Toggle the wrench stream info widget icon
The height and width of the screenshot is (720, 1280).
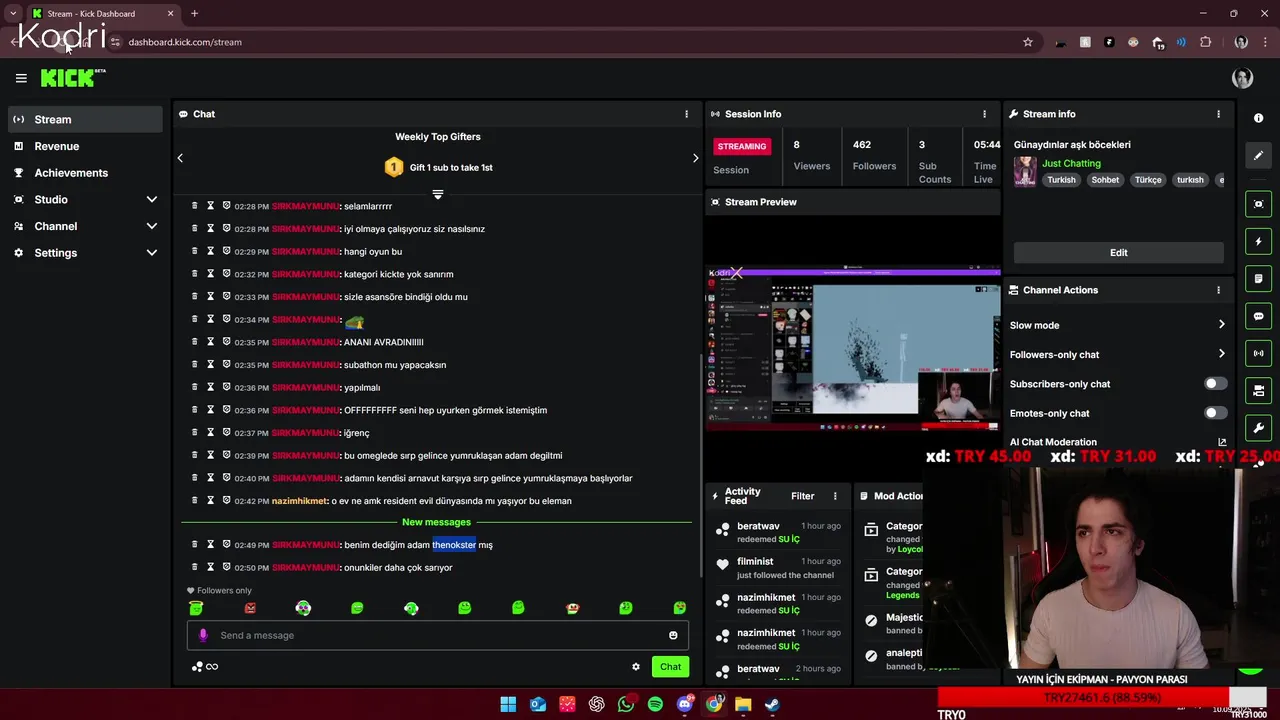click(x=1258, y=428)
